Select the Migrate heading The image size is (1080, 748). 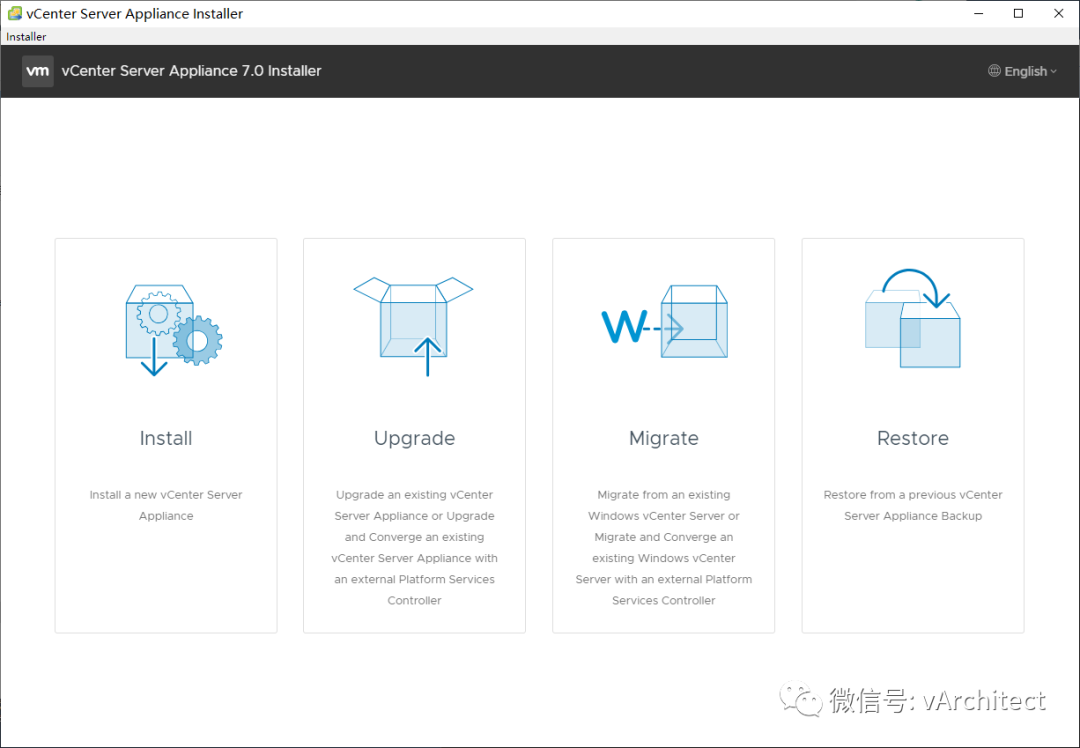tap(664, 439)
